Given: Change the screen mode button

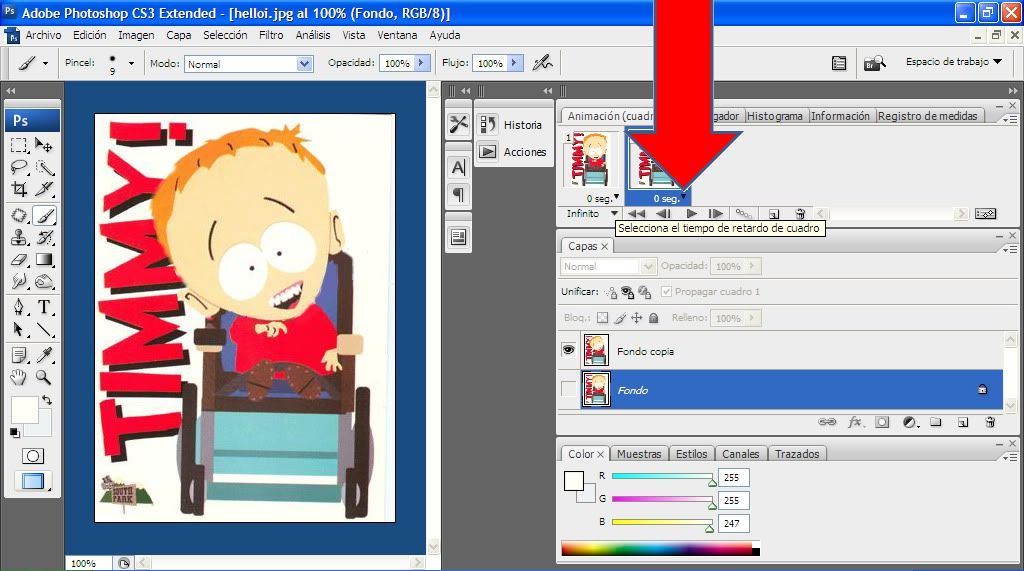Looking at the screenshot, I should point(33,481).
